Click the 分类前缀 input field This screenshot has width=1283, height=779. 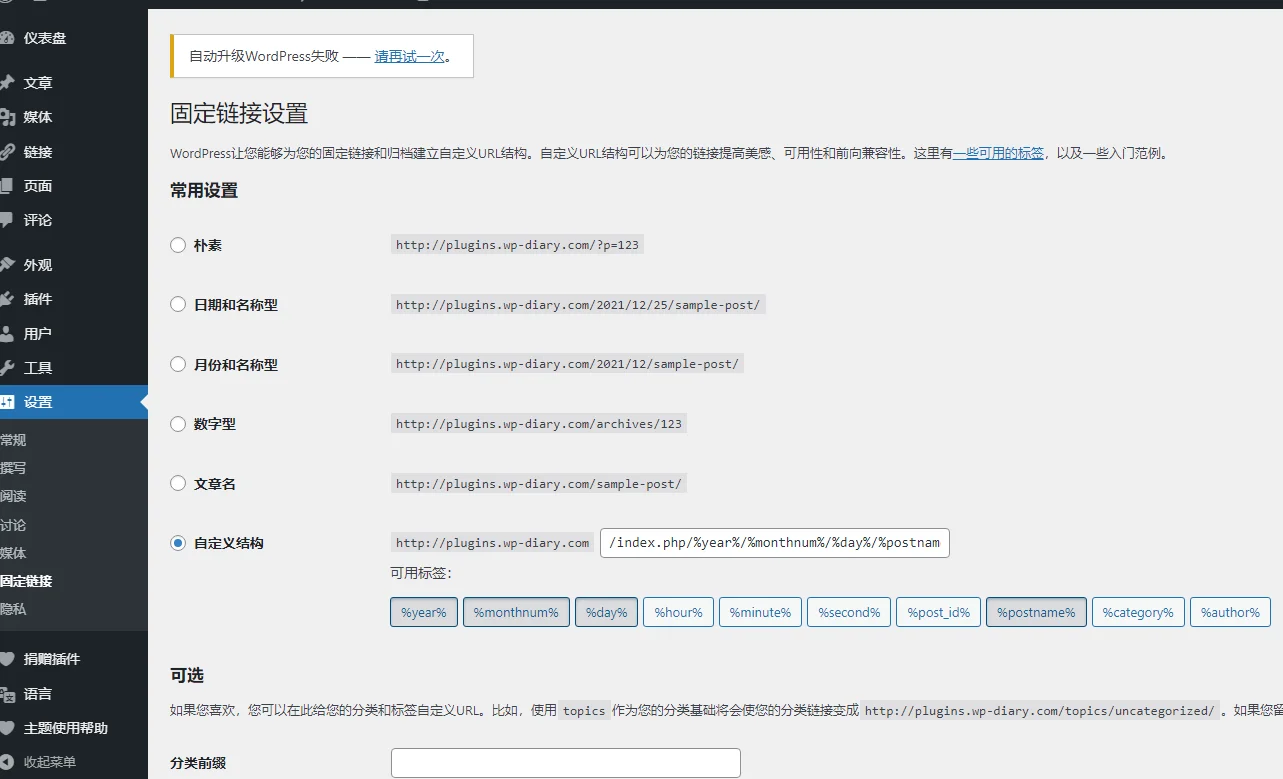(565, 762)
